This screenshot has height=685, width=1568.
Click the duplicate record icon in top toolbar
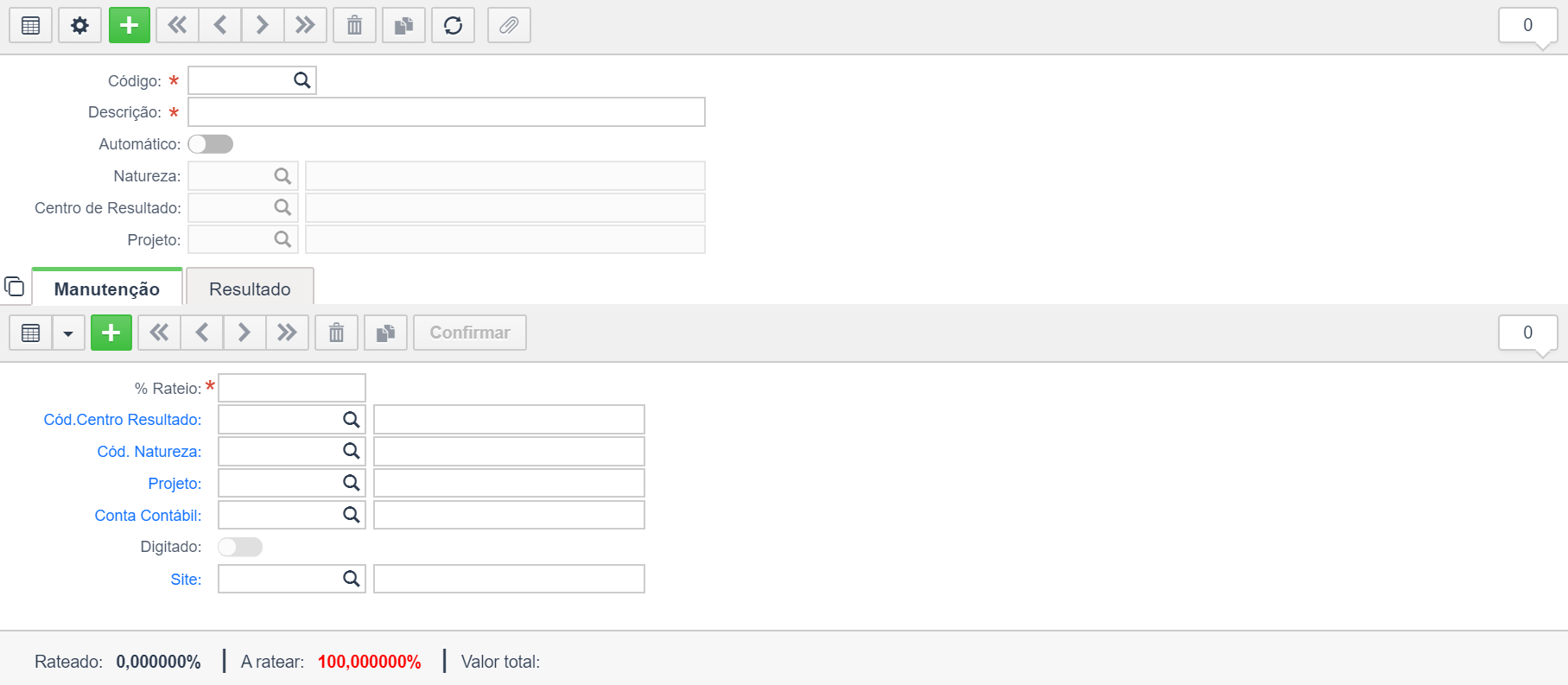[x=403, y=26]
